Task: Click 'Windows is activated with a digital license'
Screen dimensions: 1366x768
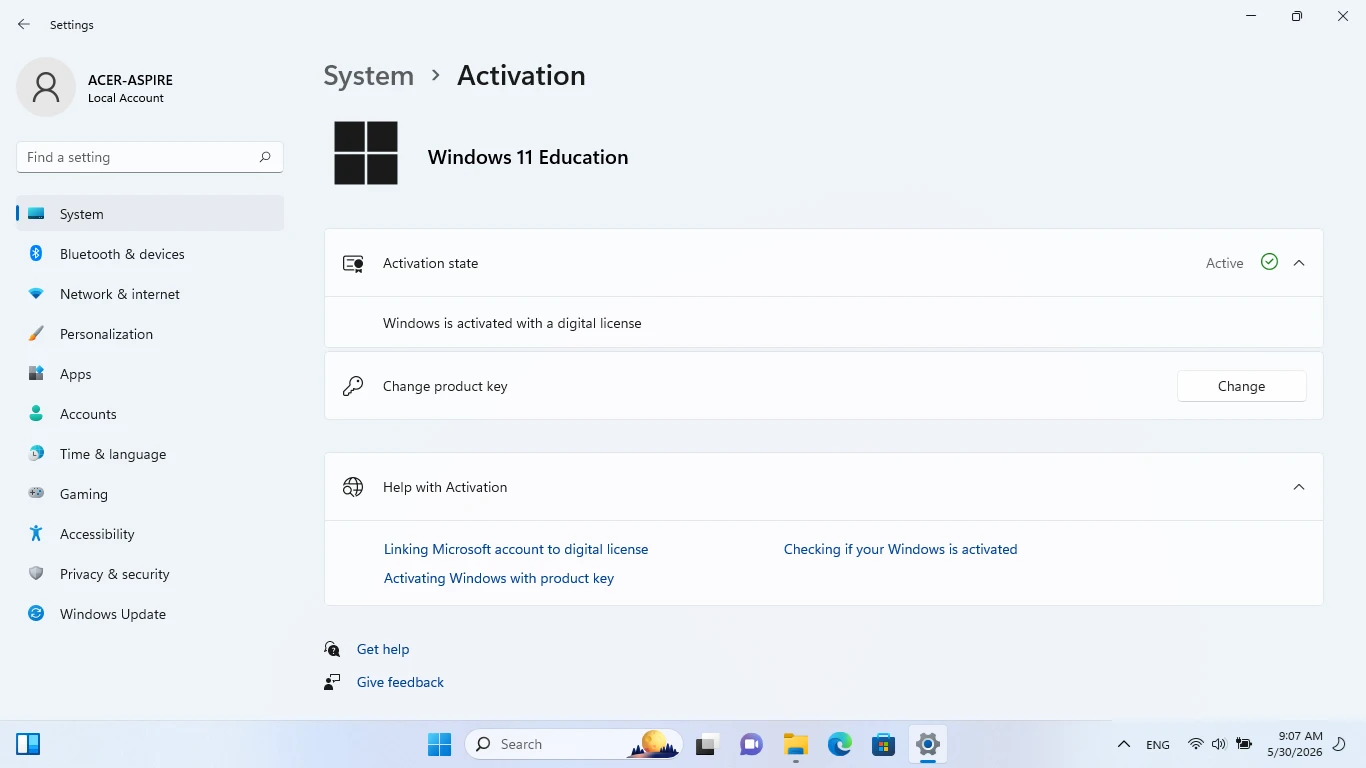Action: 512,323
